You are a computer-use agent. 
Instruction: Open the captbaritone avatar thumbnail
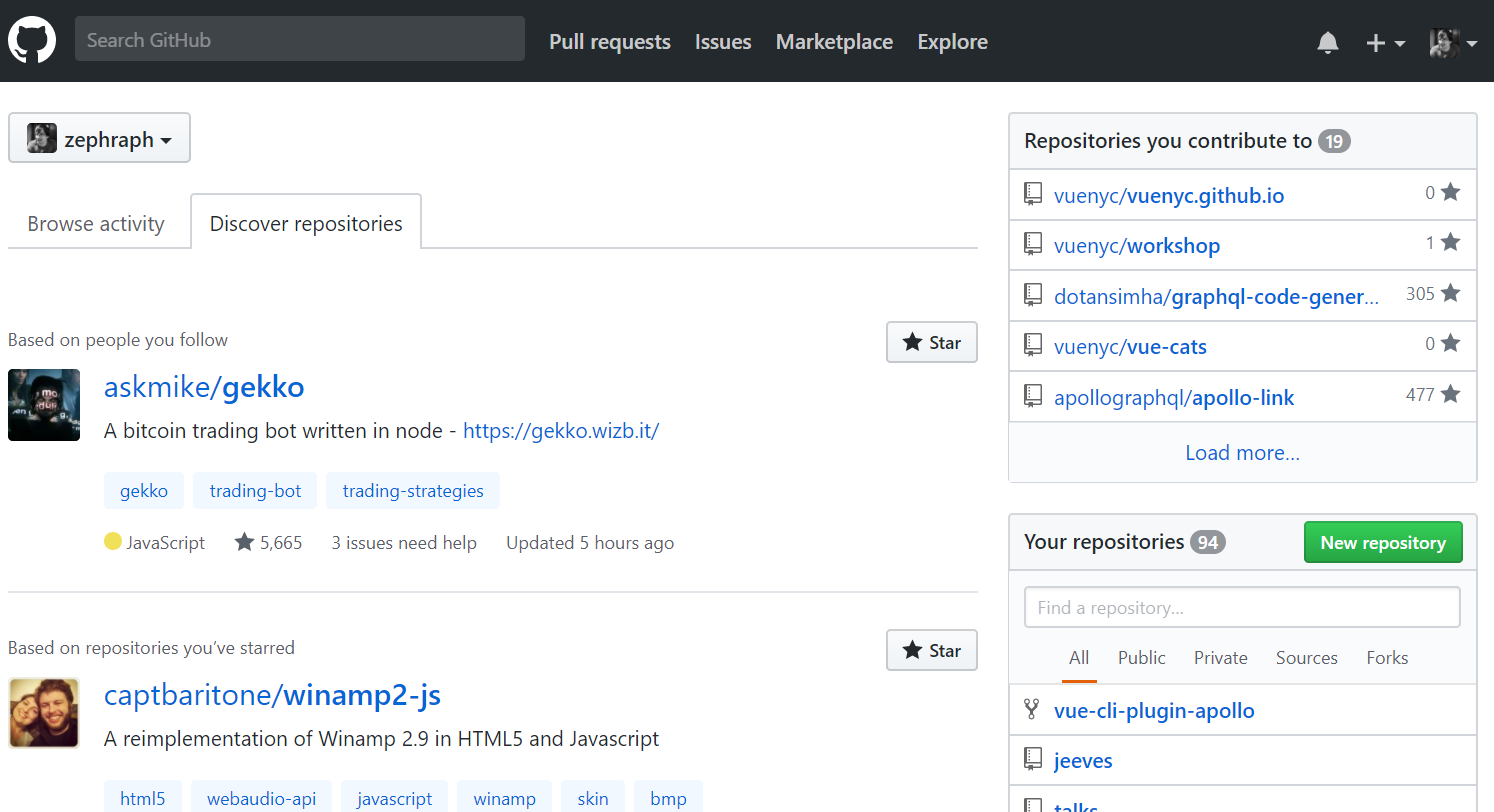pyautogui.click(x=44, y=713)
